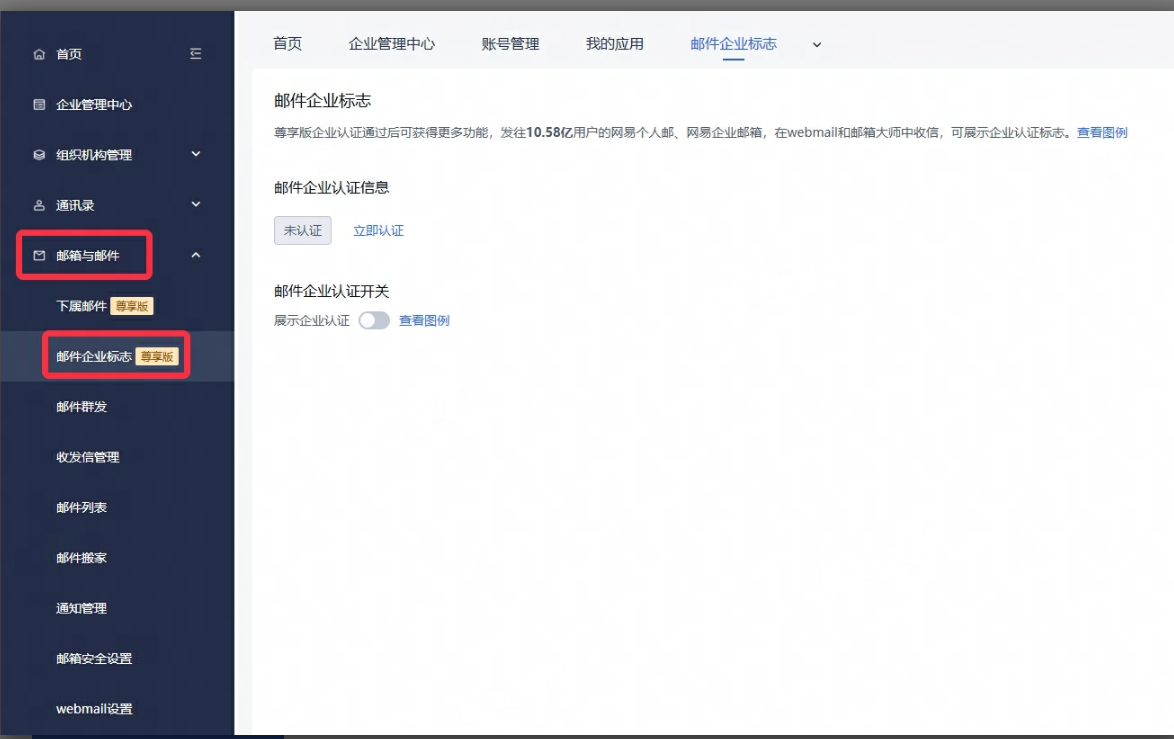The image size is (1174, 739).
Task: Click the 邮件企业标志 page title
Action: (323, 100)
